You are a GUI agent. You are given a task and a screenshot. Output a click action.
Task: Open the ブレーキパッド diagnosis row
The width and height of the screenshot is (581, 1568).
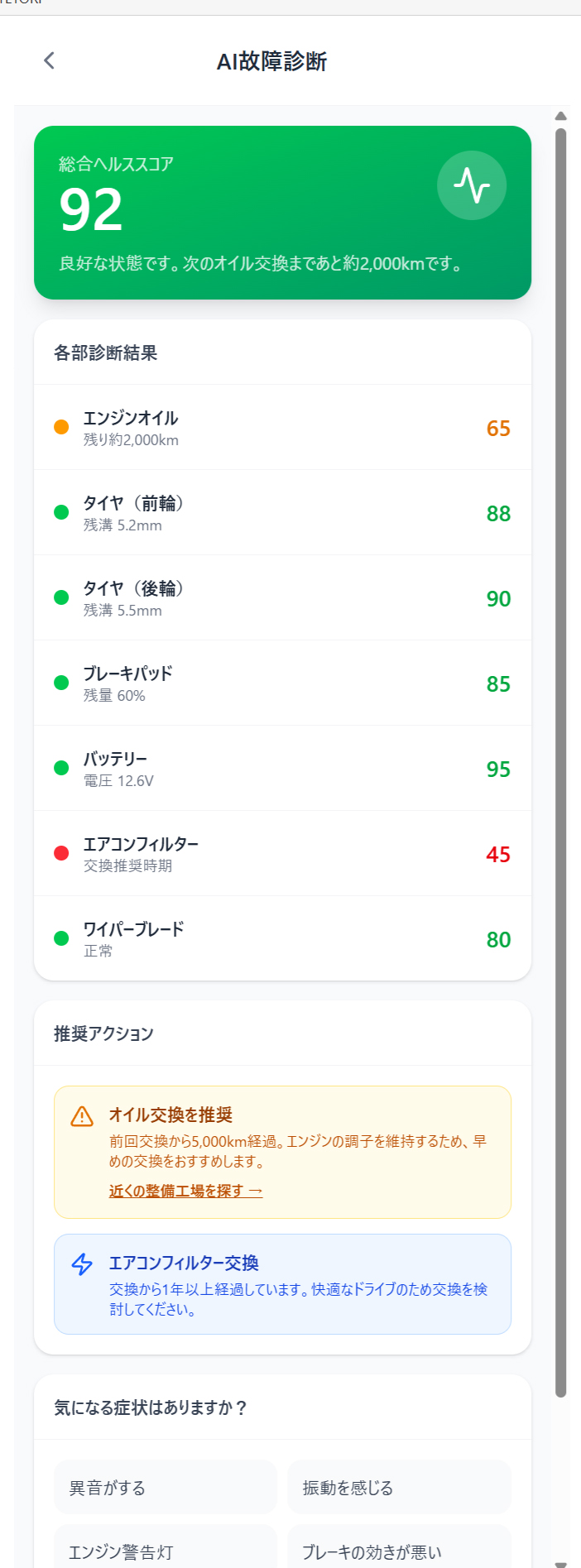point(282,683)
